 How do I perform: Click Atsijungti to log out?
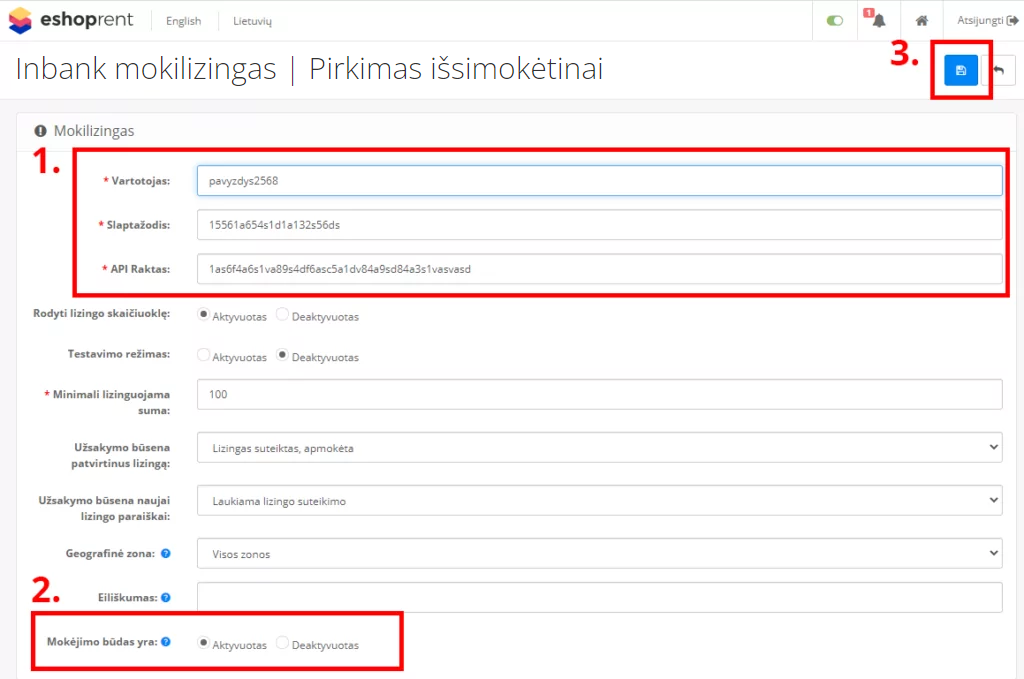pyautogui.click(x=987, y=20)
